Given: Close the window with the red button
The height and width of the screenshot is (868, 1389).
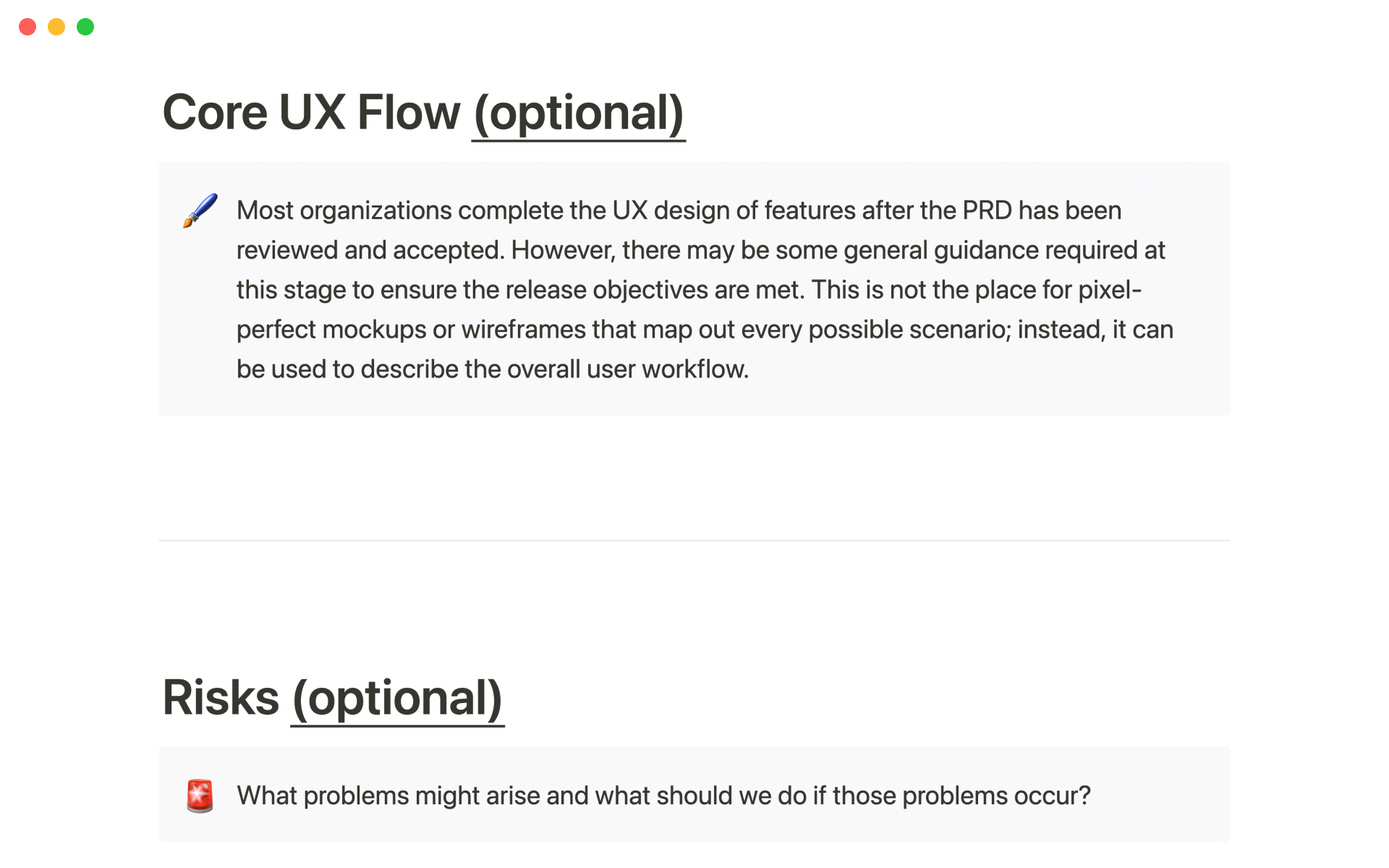Looking at the screenshot, I should (x=27, y=27).
